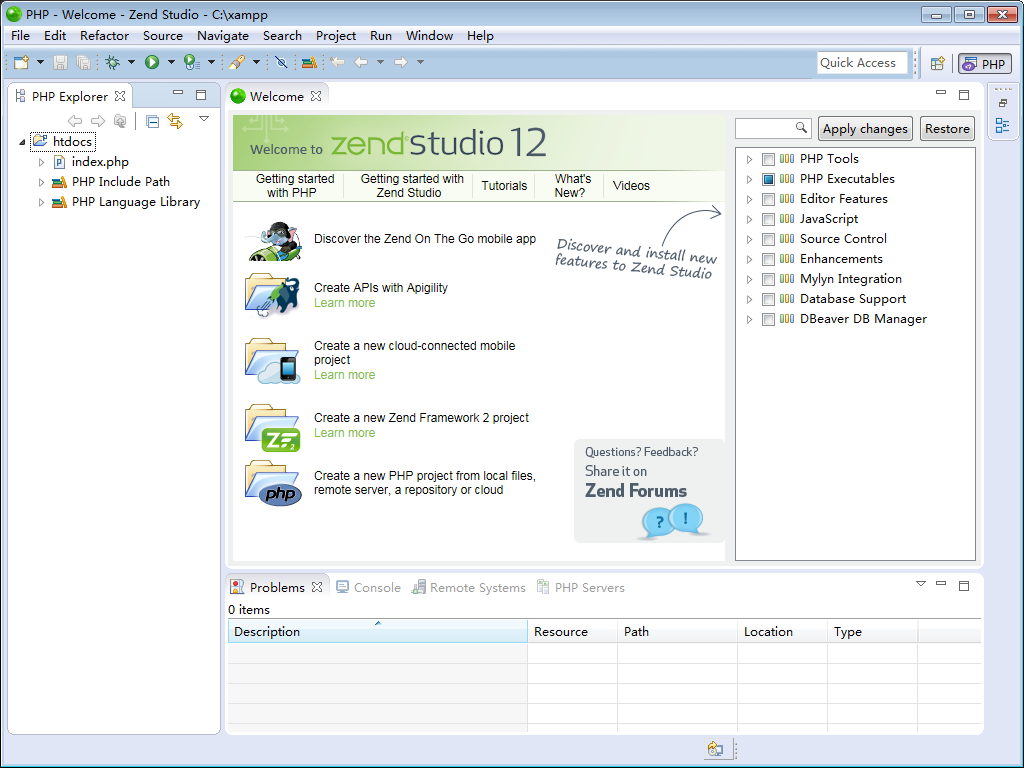This screenshot has height=768, width=1024.
Task: Open the Run button dropdown arrow
Action: (171, 62)
